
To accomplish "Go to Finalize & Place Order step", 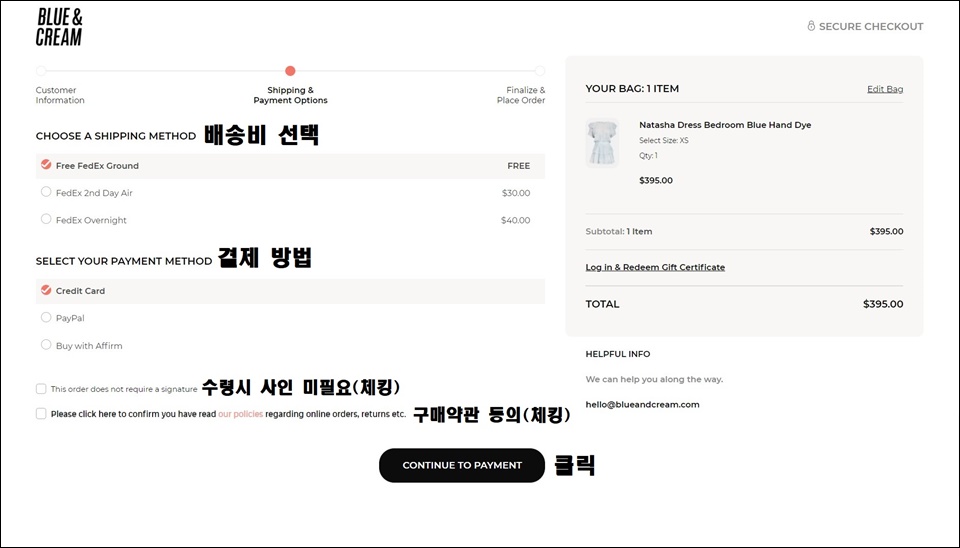I will click(520, 95).
